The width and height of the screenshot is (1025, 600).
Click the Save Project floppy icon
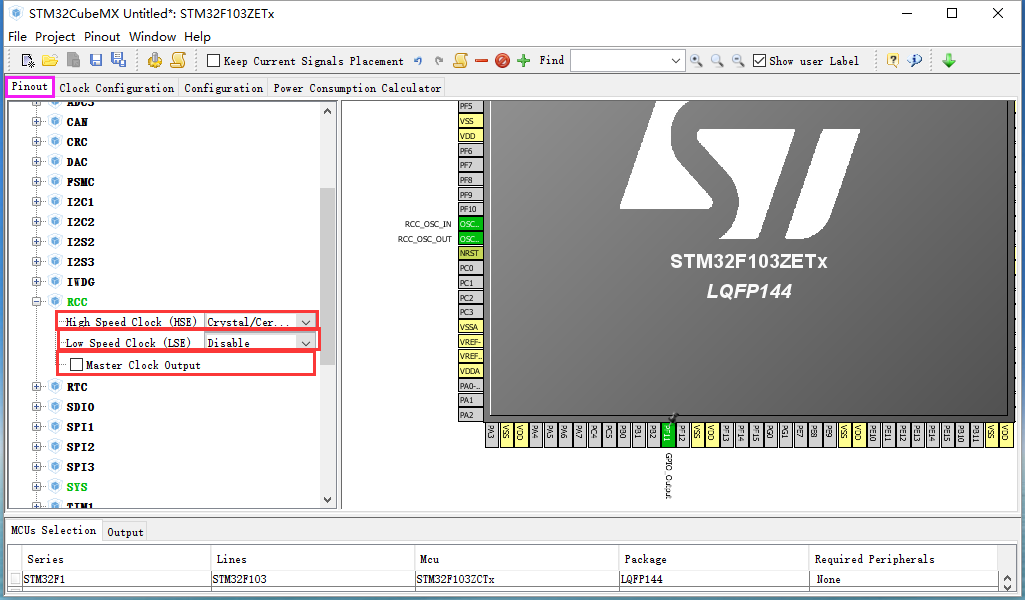(96, 60)
